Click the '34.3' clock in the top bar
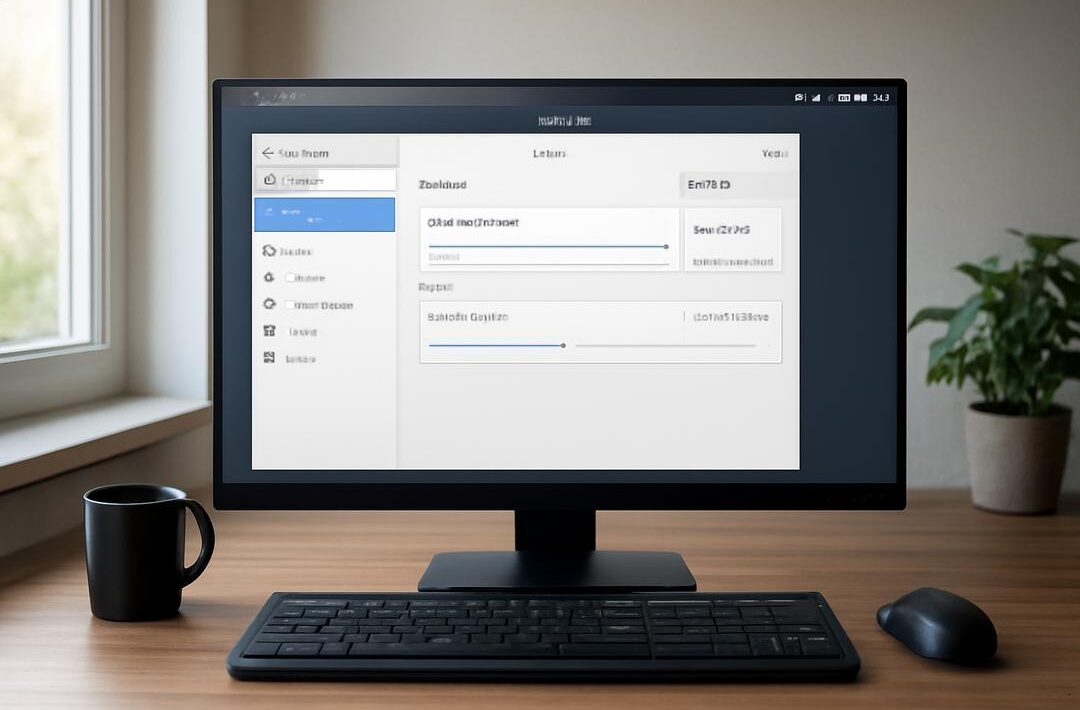This screenshot has height=710, width=1080. click(881, 98)
